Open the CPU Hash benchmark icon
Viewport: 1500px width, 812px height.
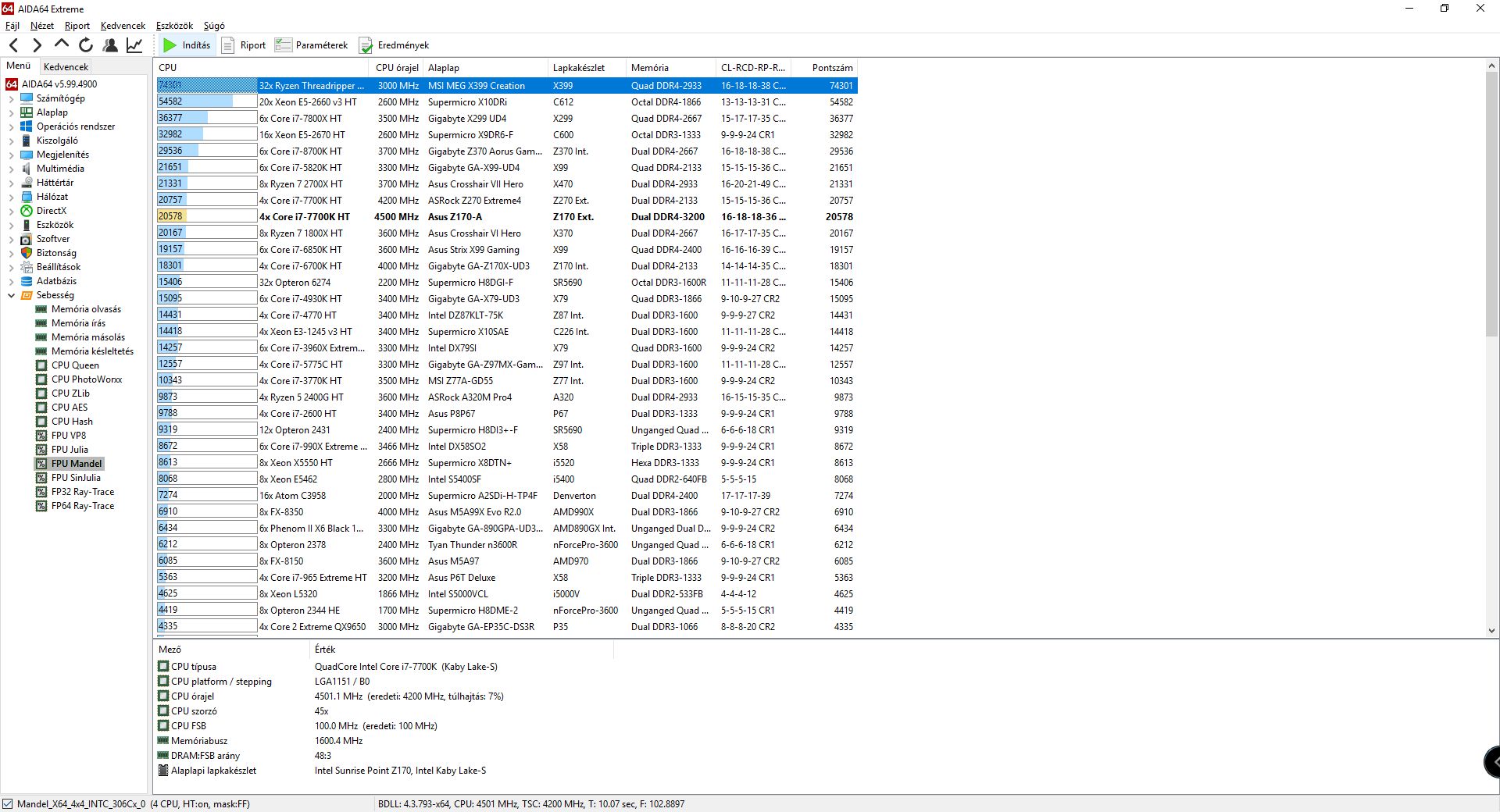click(41, 422)
